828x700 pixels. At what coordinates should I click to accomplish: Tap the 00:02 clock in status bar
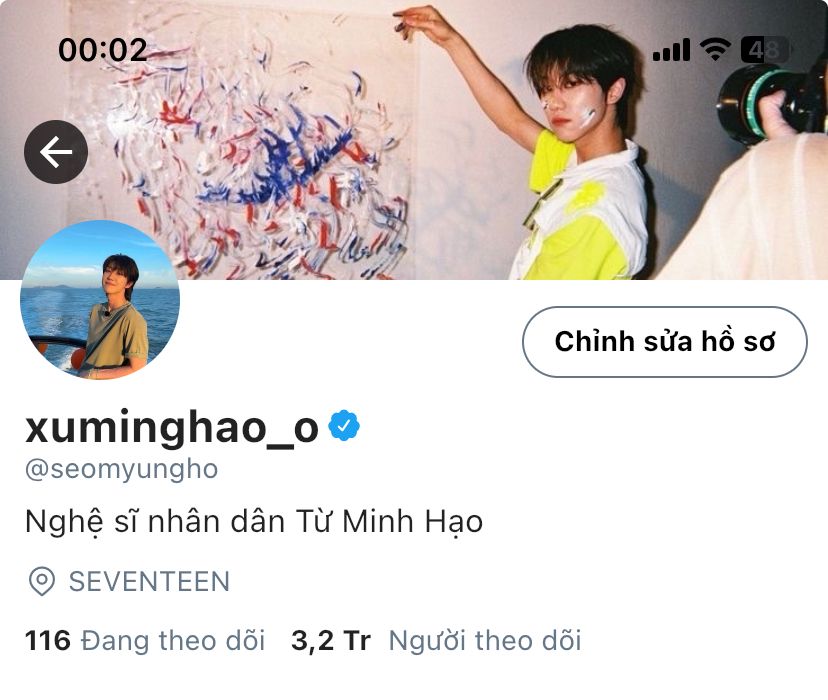click(x=102, y=50)
